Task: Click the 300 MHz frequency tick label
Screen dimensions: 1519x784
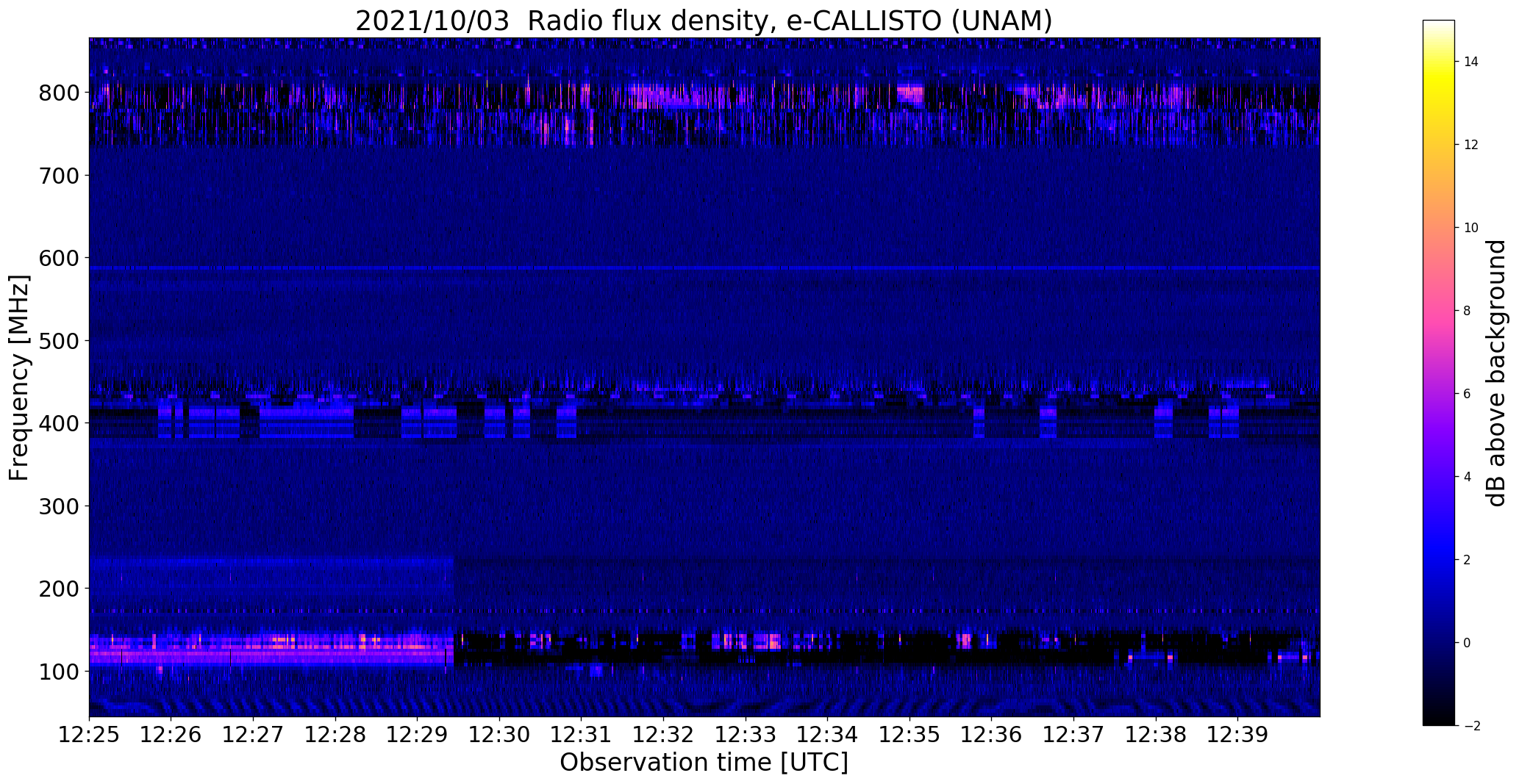Action: [58, 506]
